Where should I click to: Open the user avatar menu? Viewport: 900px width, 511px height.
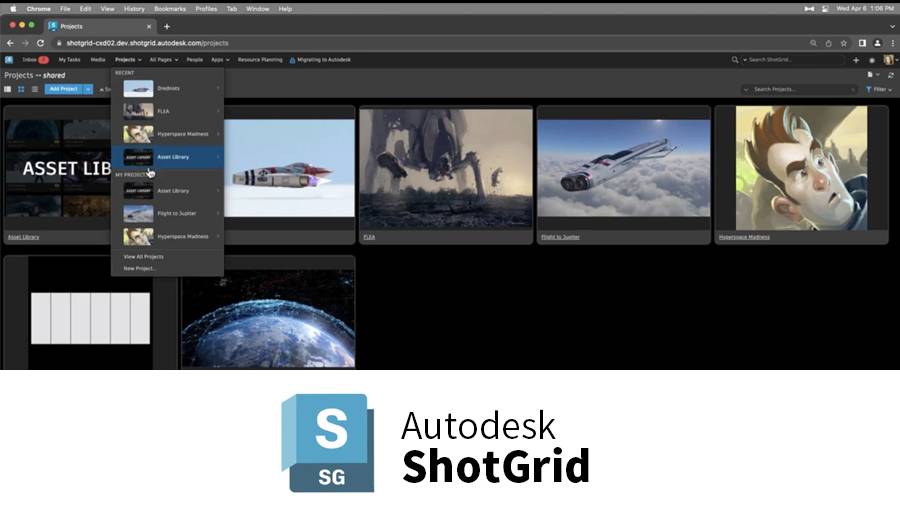(890, 60)
